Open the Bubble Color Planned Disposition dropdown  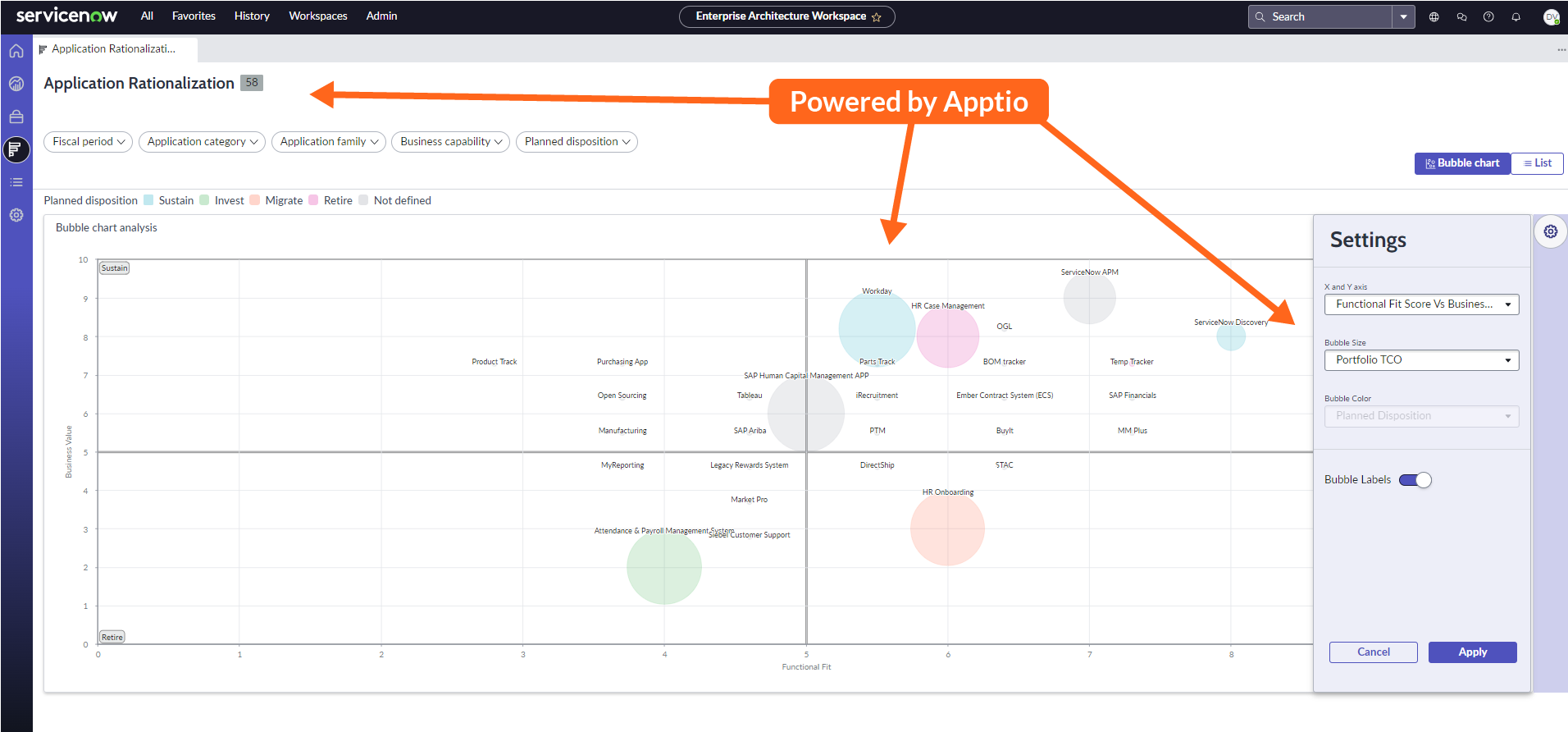[1421, 416]
